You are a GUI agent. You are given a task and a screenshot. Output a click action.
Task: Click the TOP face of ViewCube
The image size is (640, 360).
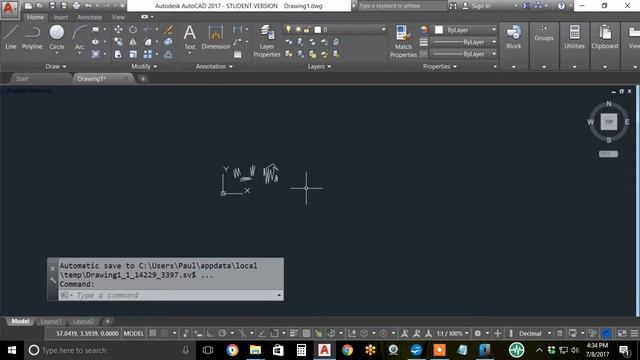[x=609, y=122]
